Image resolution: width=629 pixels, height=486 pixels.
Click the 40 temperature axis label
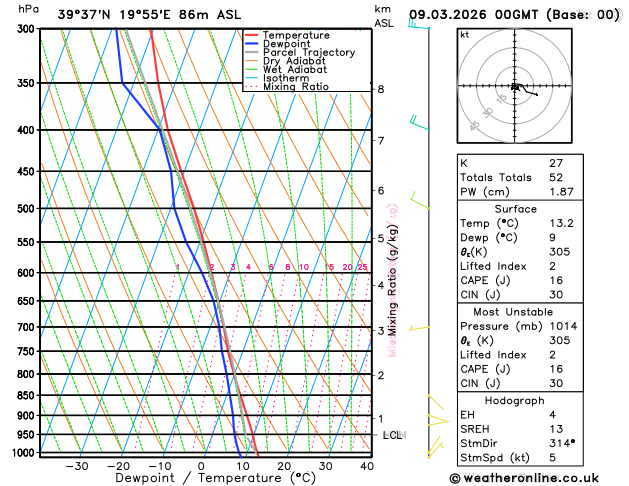(x=367, y=466)
